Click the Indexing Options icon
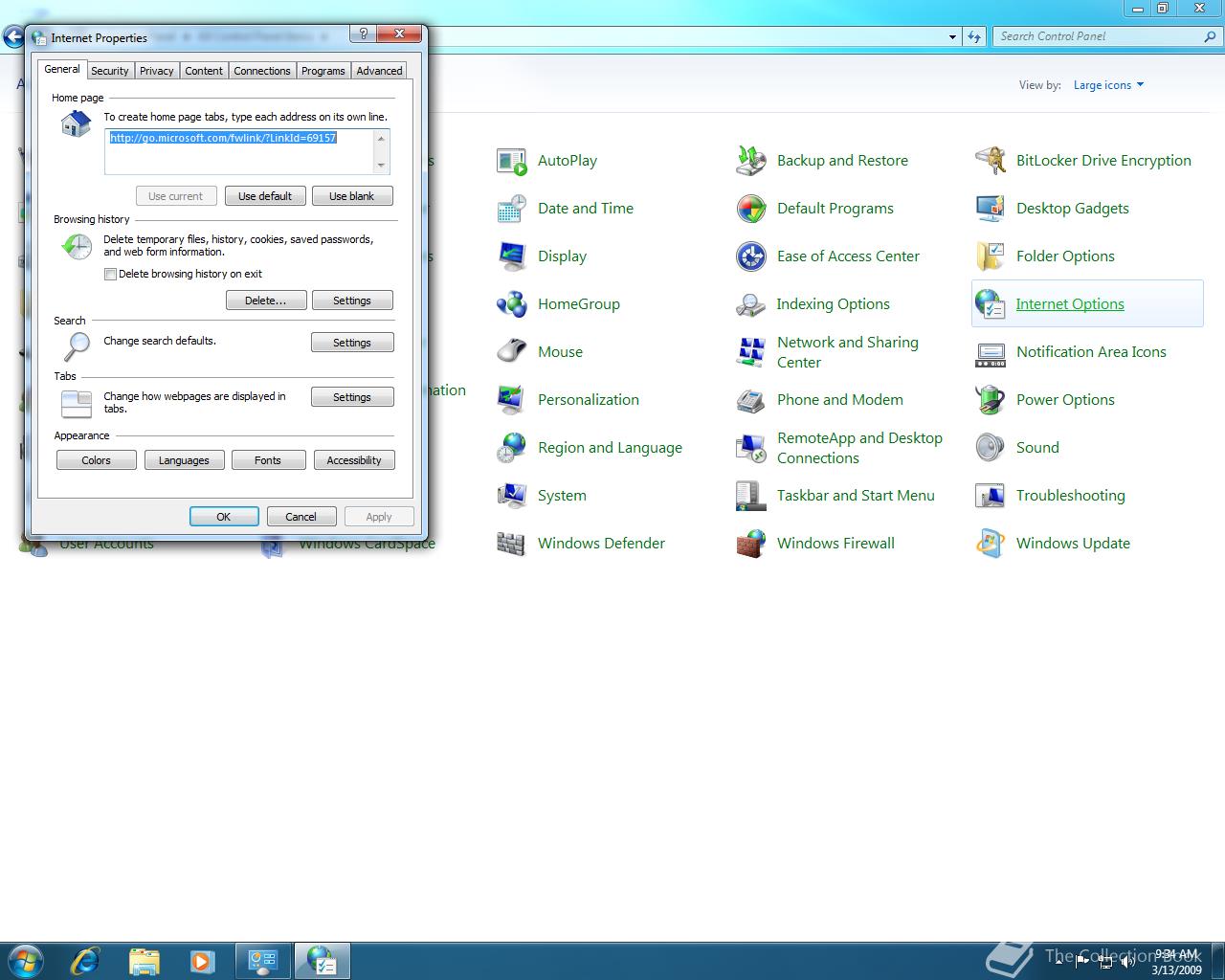Image resolution: width=1225 pixels, height=980 pixels. [751, 304]
